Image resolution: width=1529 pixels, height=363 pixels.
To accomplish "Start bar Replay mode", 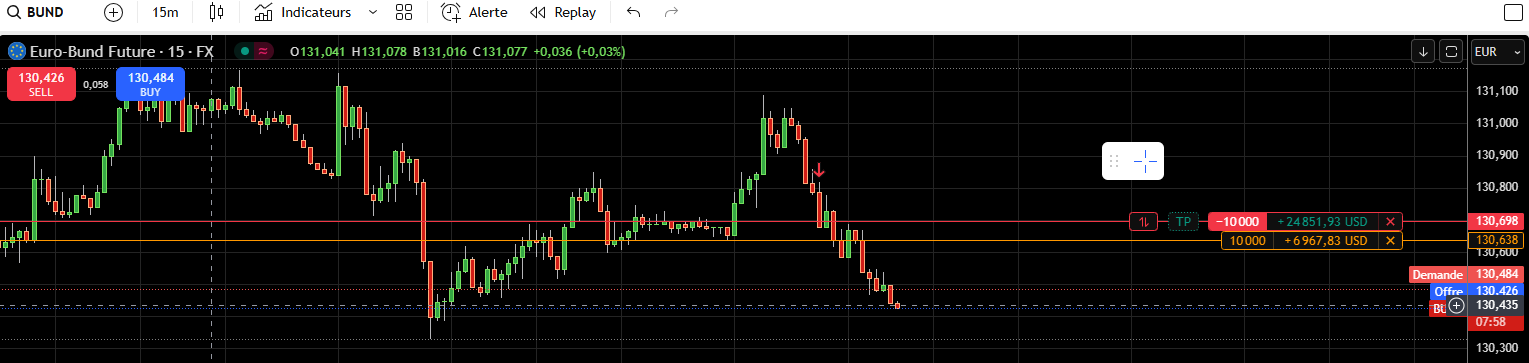I will 563,13.
